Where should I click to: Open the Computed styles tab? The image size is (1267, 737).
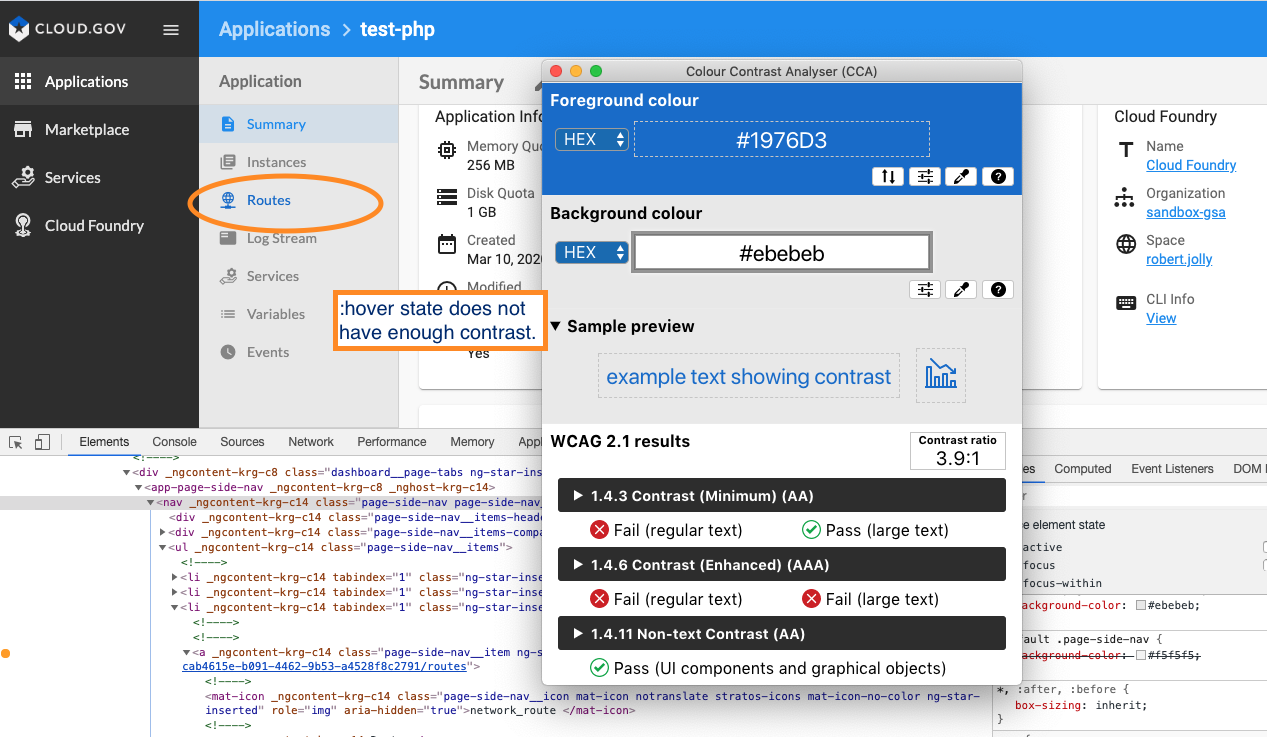click(x=1083, y=469)
